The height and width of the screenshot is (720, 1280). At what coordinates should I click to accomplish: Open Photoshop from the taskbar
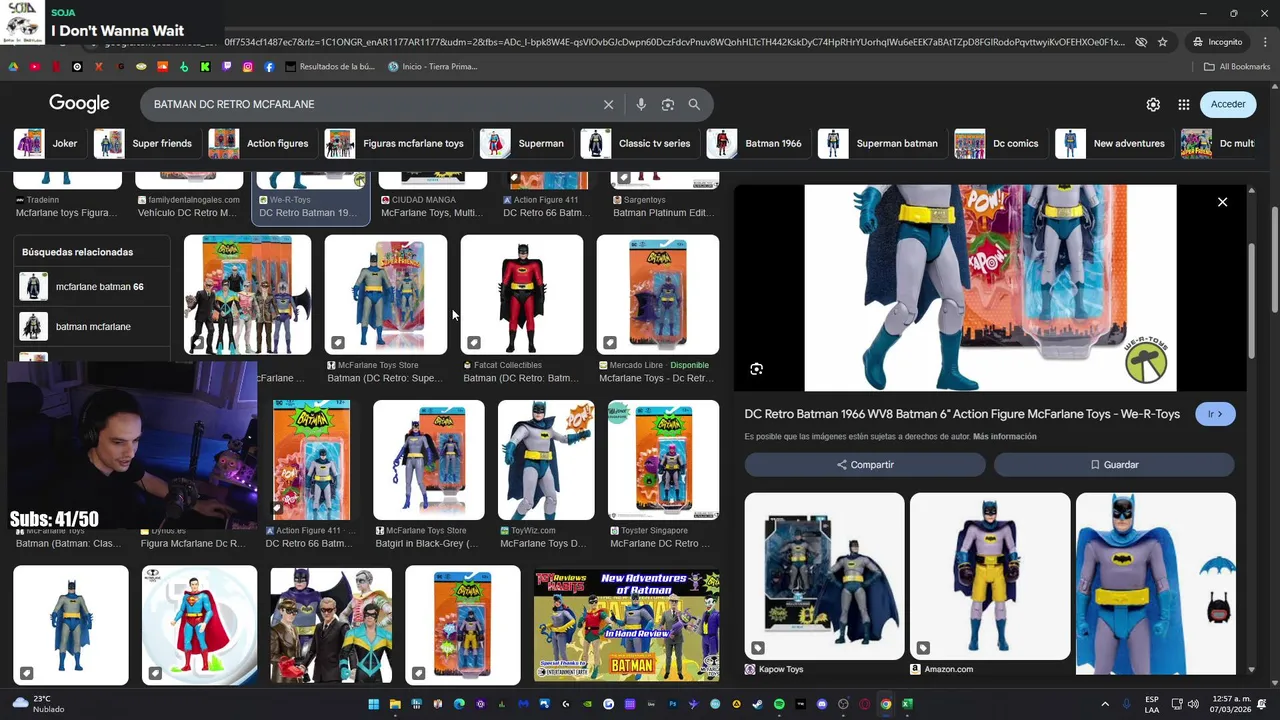coord(673,704)
